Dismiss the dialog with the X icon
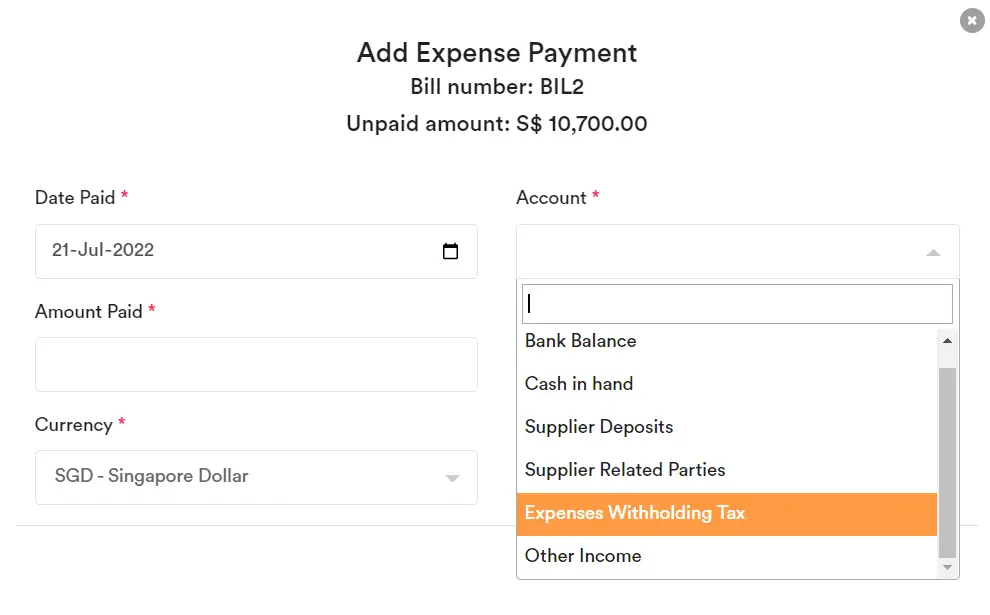This screenshot has width=990, height=615. 971,20
